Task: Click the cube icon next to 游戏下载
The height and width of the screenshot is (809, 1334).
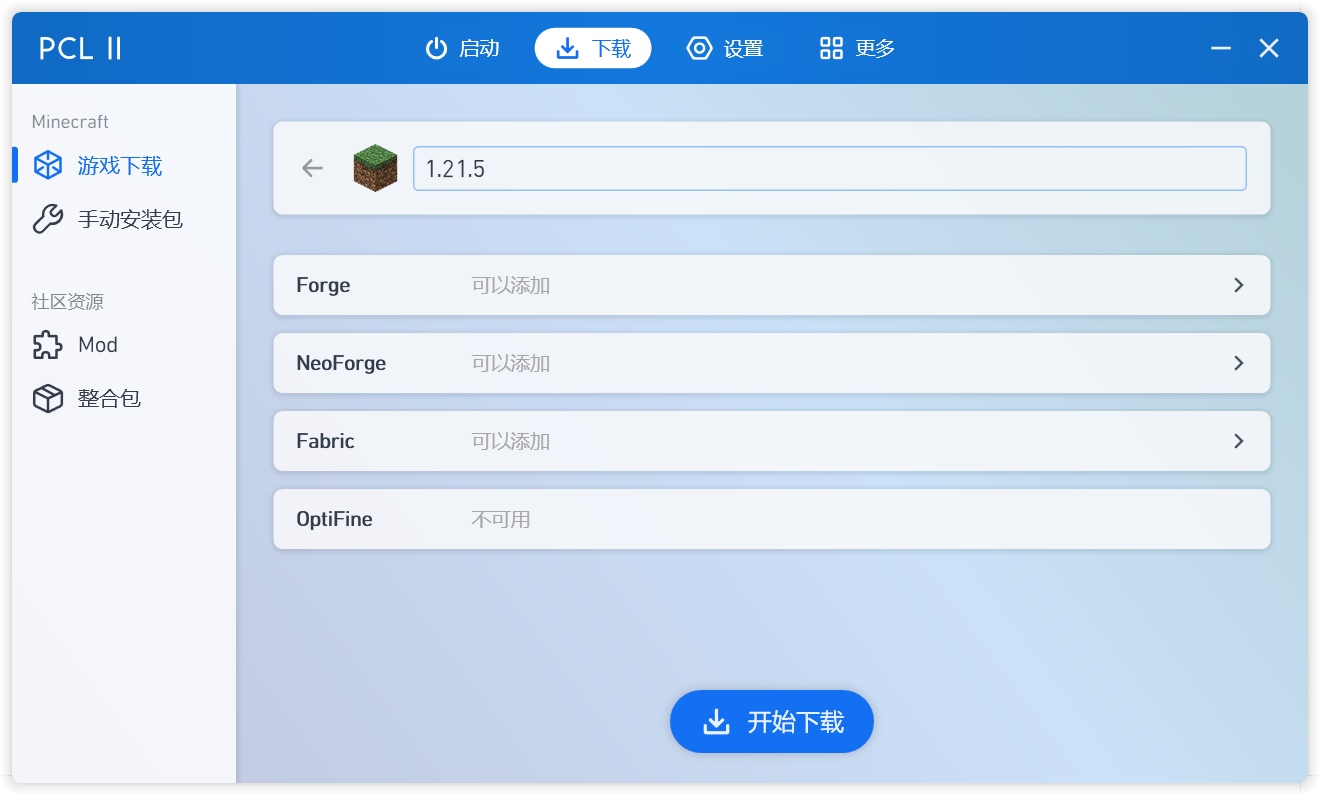Action: (48, 166)
